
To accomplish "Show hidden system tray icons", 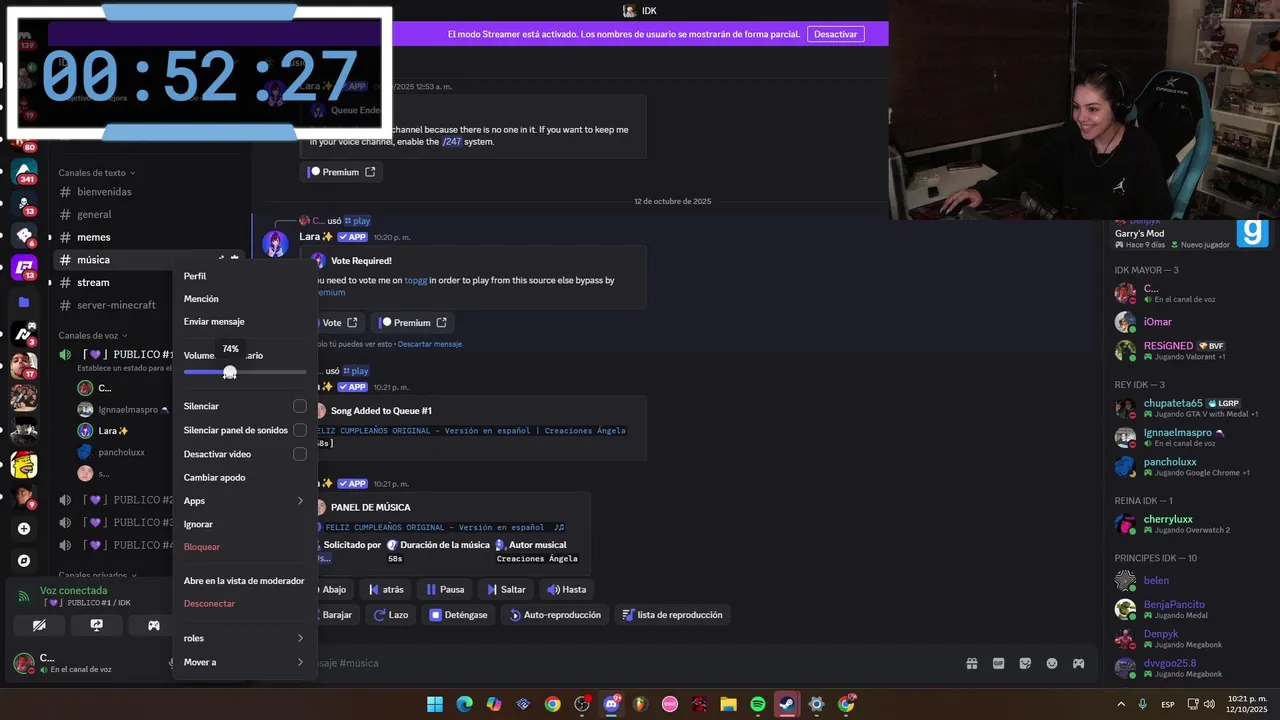I will [x=1123, y=704].
